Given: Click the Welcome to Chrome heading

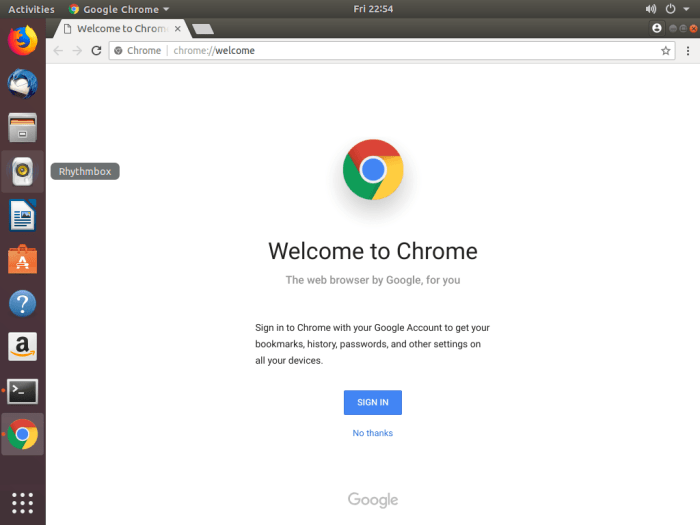Looking at the screenshot, I should coord(373,251).
